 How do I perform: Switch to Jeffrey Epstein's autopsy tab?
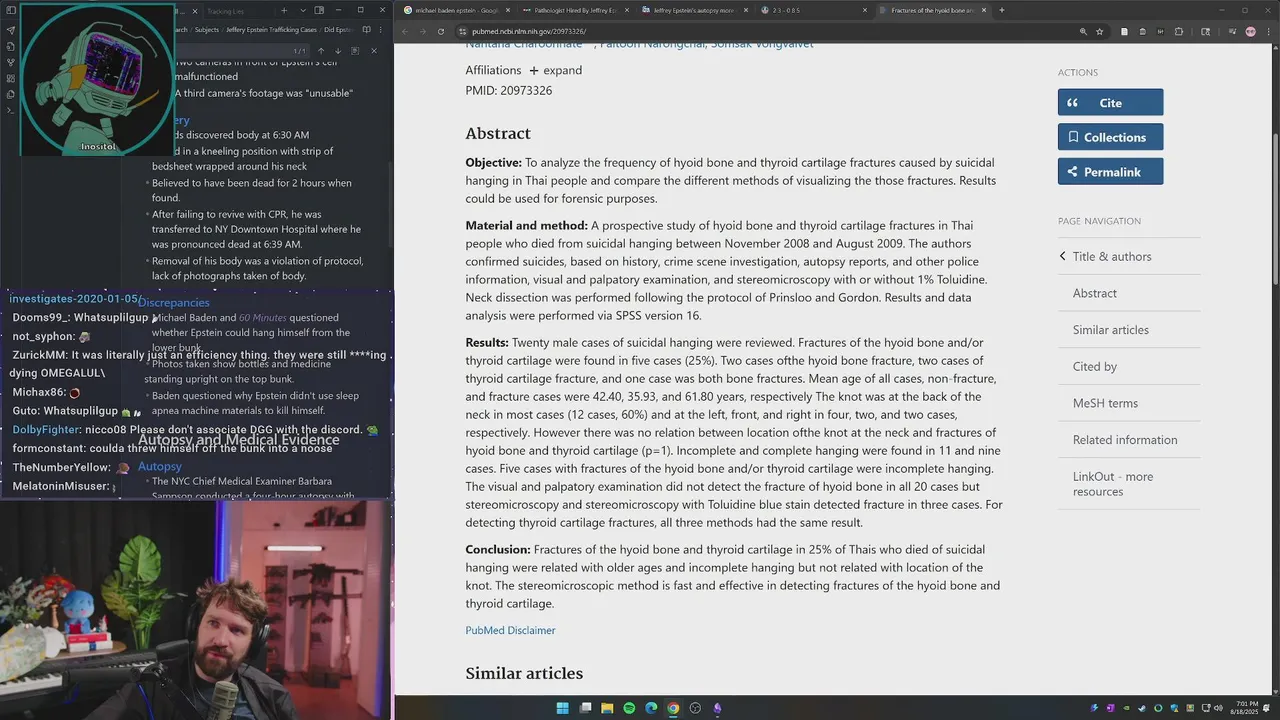point(693,10)
